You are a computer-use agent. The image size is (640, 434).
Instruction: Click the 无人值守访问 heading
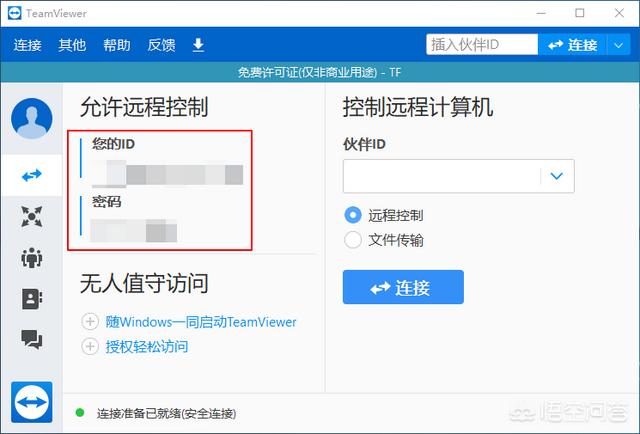[x=144, y=283]
